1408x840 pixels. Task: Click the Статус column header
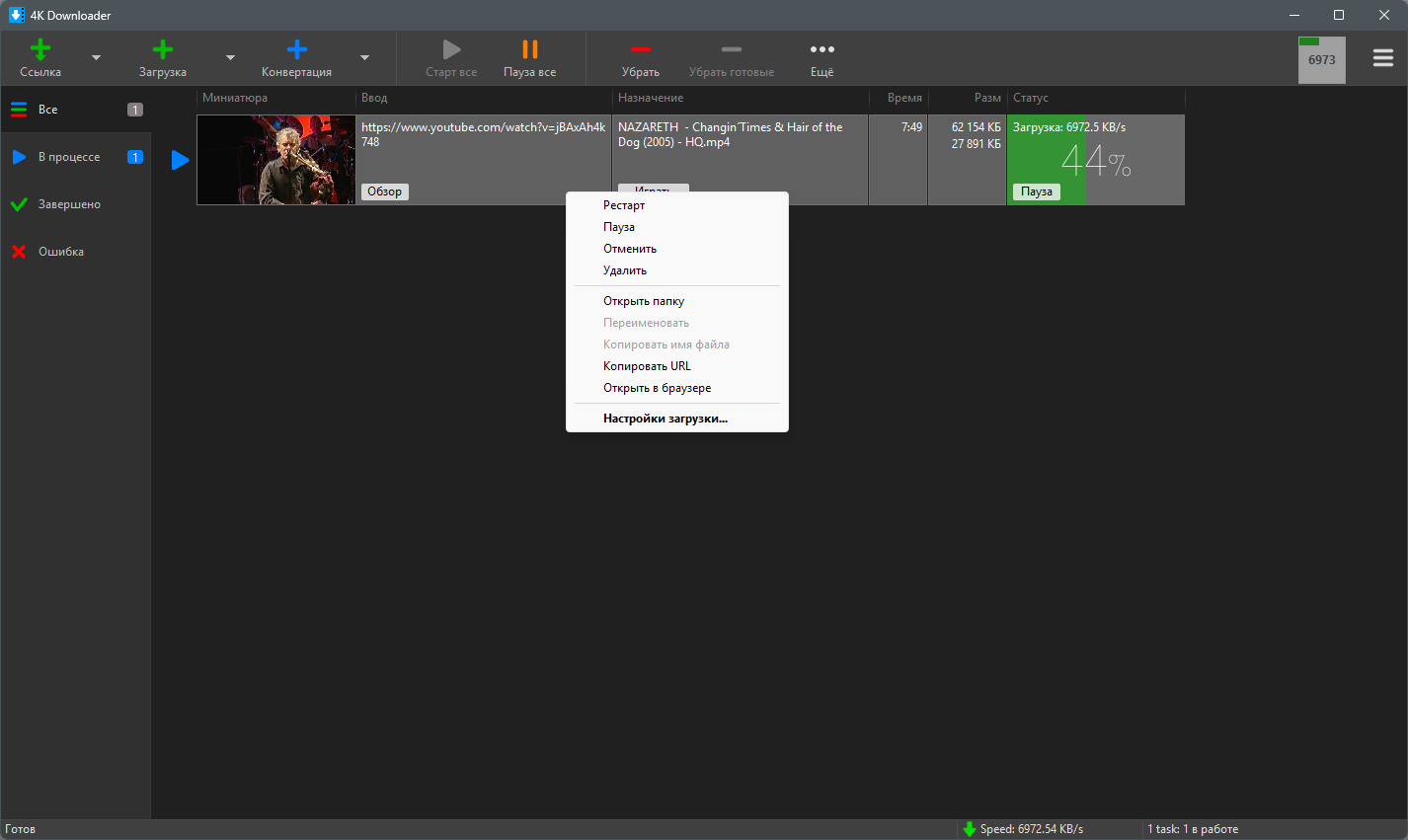pyautogui.click(x=1096, y=98)
